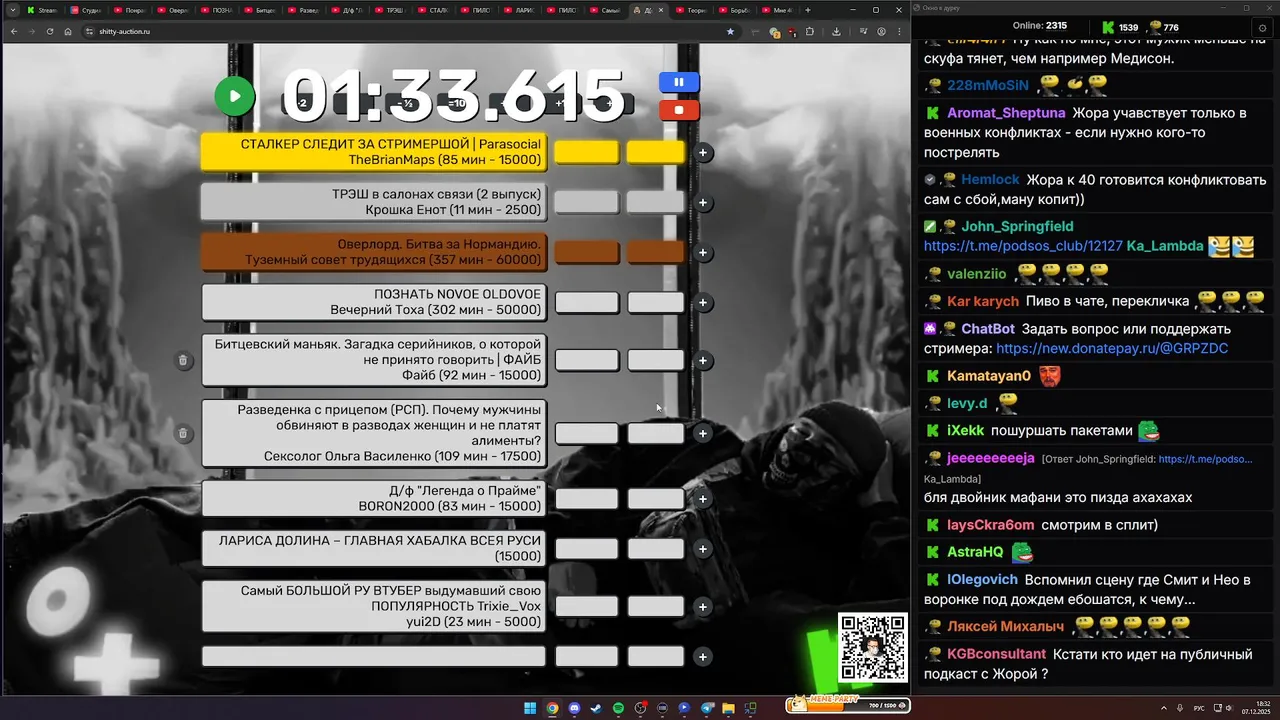Click the QR code image
Screen dimensions: 1280x720
872,647
